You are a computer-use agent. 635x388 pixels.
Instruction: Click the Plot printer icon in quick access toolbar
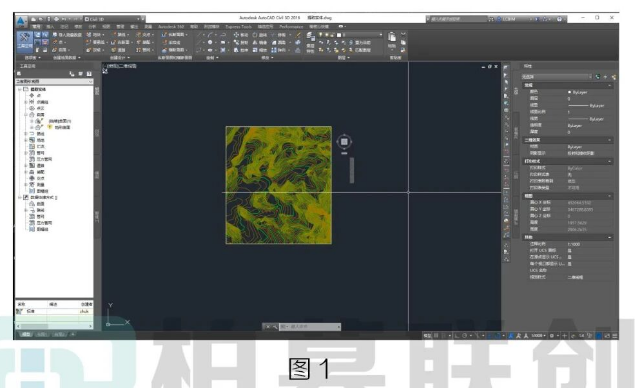[x=56, y=19]
